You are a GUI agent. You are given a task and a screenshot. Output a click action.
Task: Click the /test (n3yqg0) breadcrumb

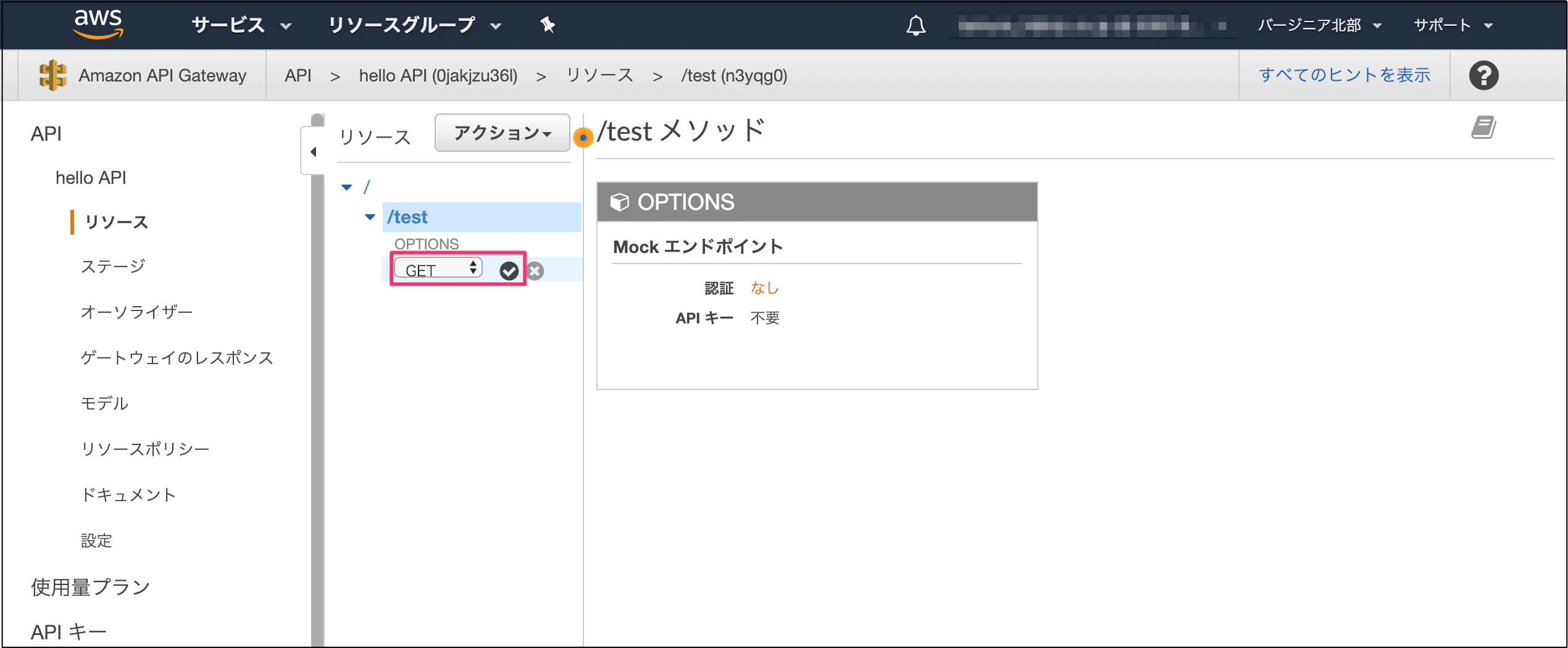tap(734, 75)
